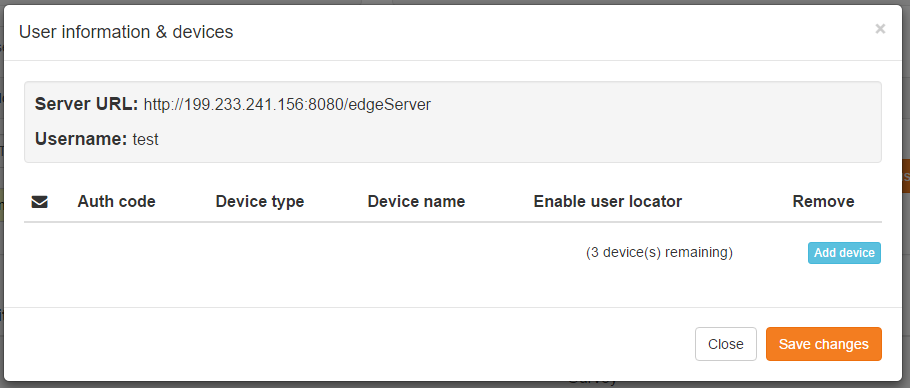Click the Close button

click(725, 344)
